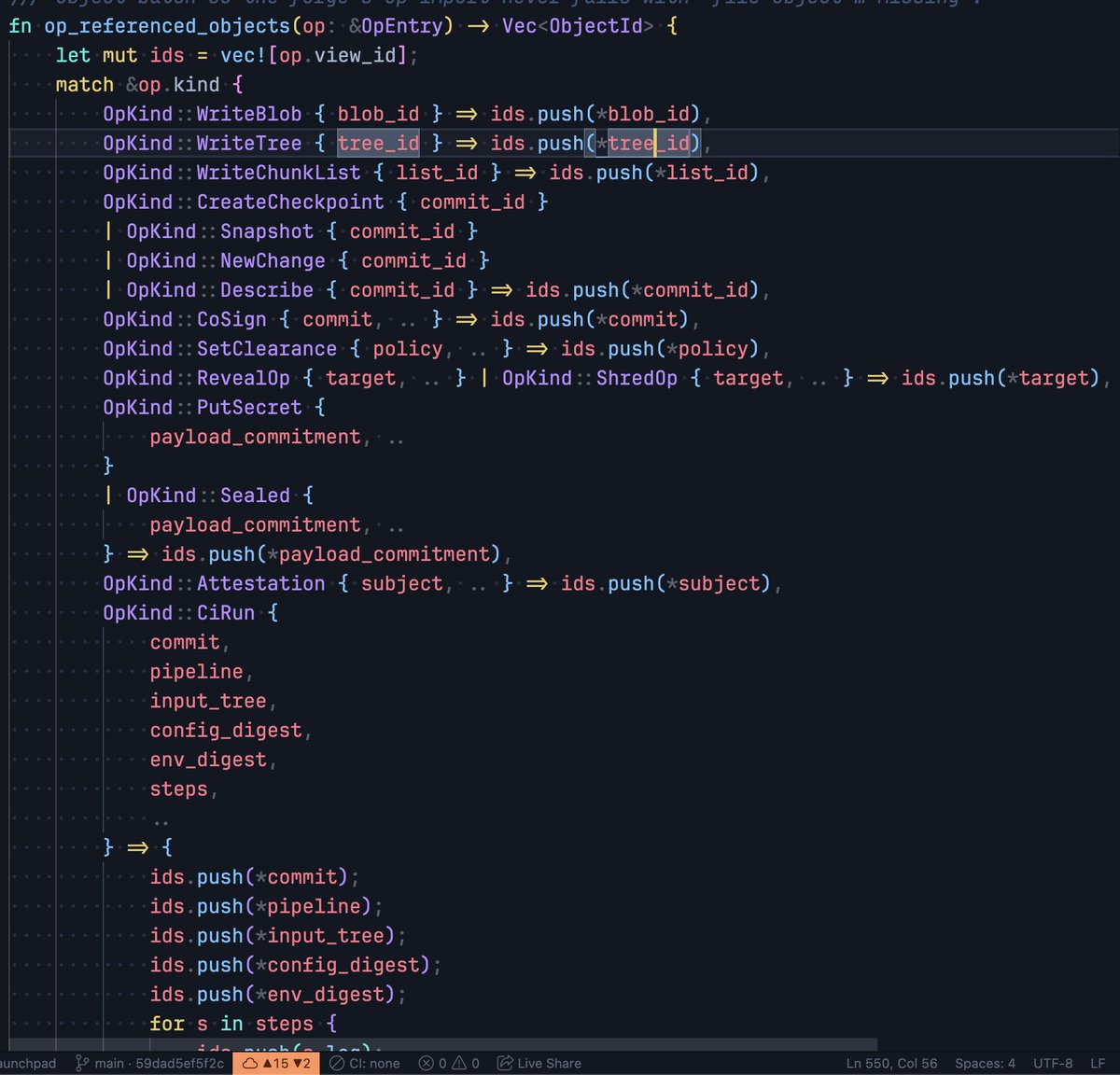The width and height of the screenshot is (1120, 1075).
Task: Click the Describe variant
Action: tap(267, 290)
